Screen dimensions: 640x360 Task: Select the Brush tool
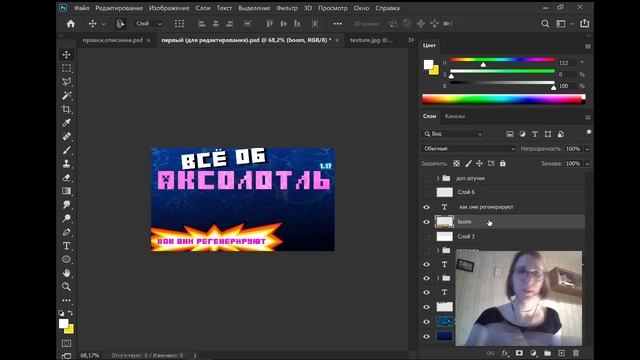pos(67,150)
